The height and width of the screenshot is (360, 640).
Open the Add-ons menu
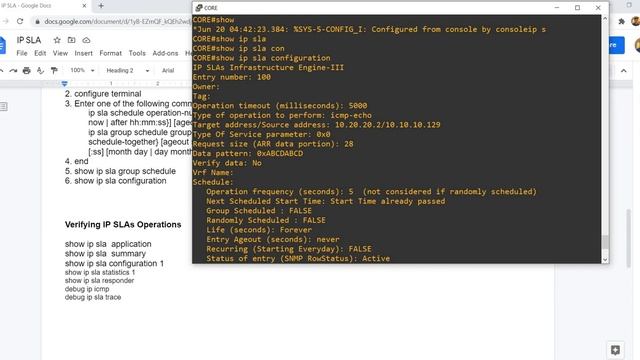(165, 53)
